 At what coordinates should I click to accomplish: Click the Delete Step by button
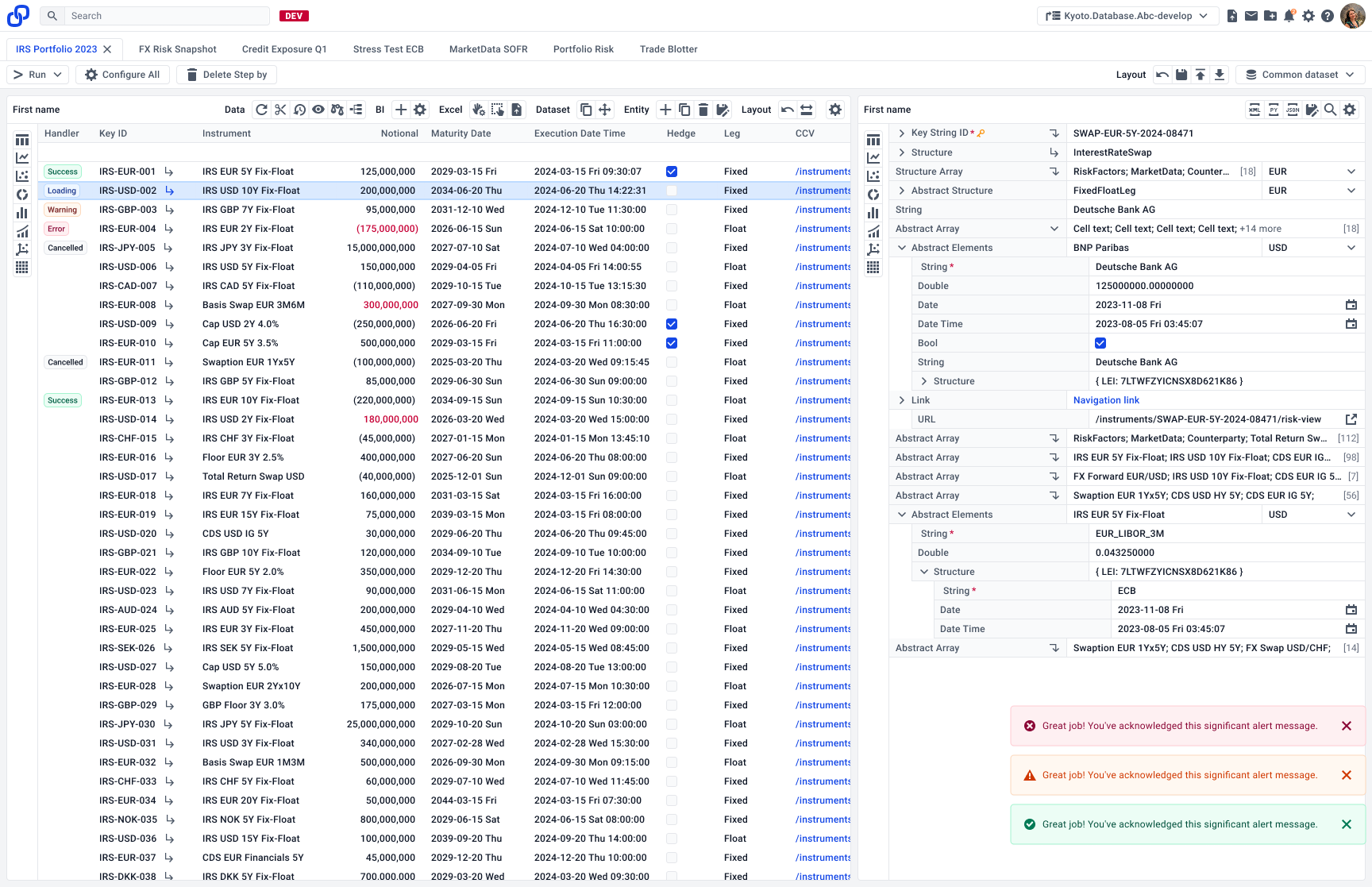click(226, 75)
